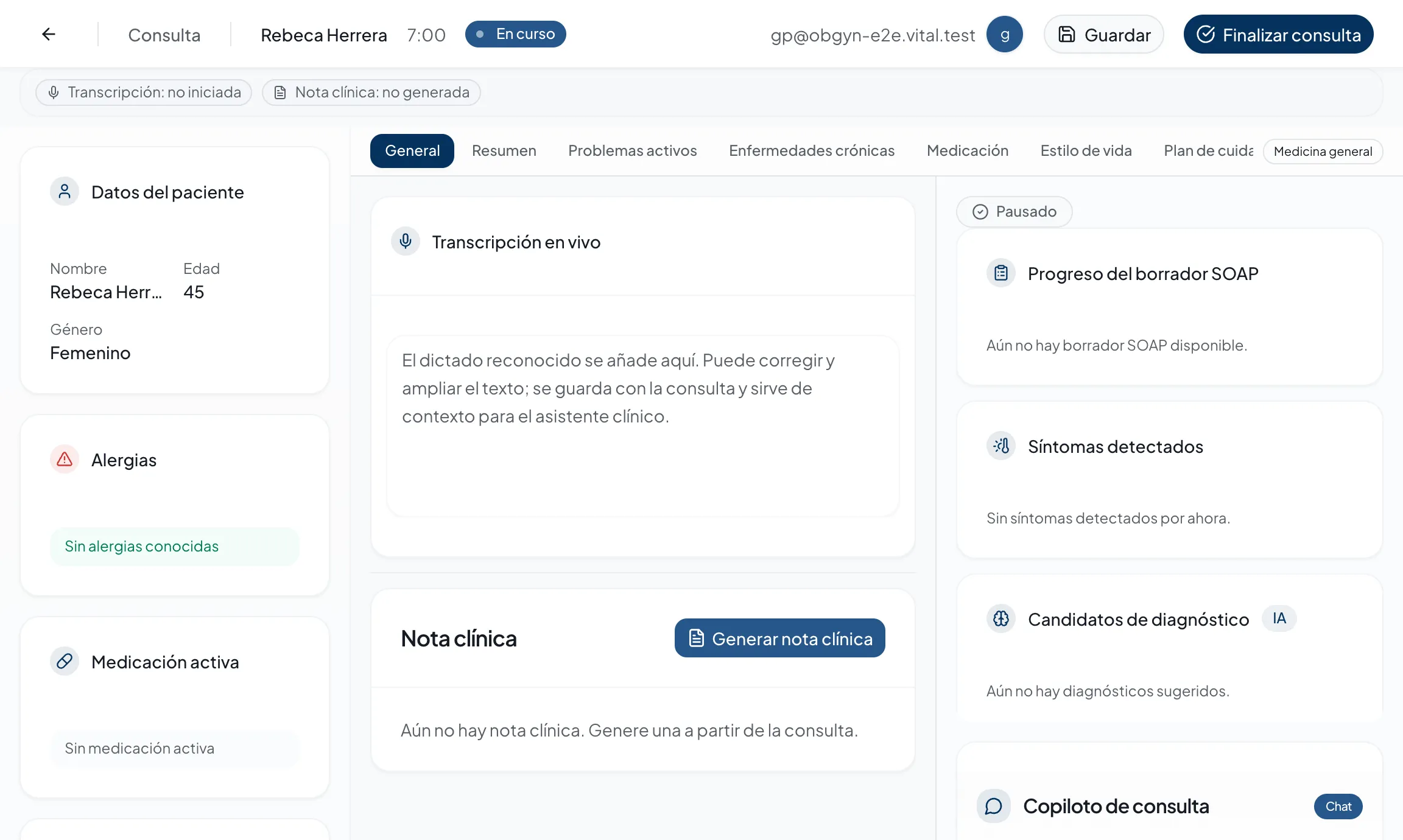Click the document icon in Nota clínica status chip
This screenshot has height=840, width=1403.
[280, 93]
